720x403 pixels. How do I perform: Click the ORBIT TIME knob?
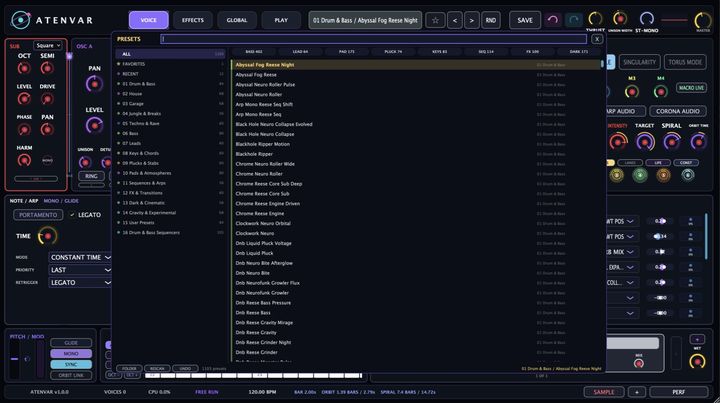pos(698,142)
